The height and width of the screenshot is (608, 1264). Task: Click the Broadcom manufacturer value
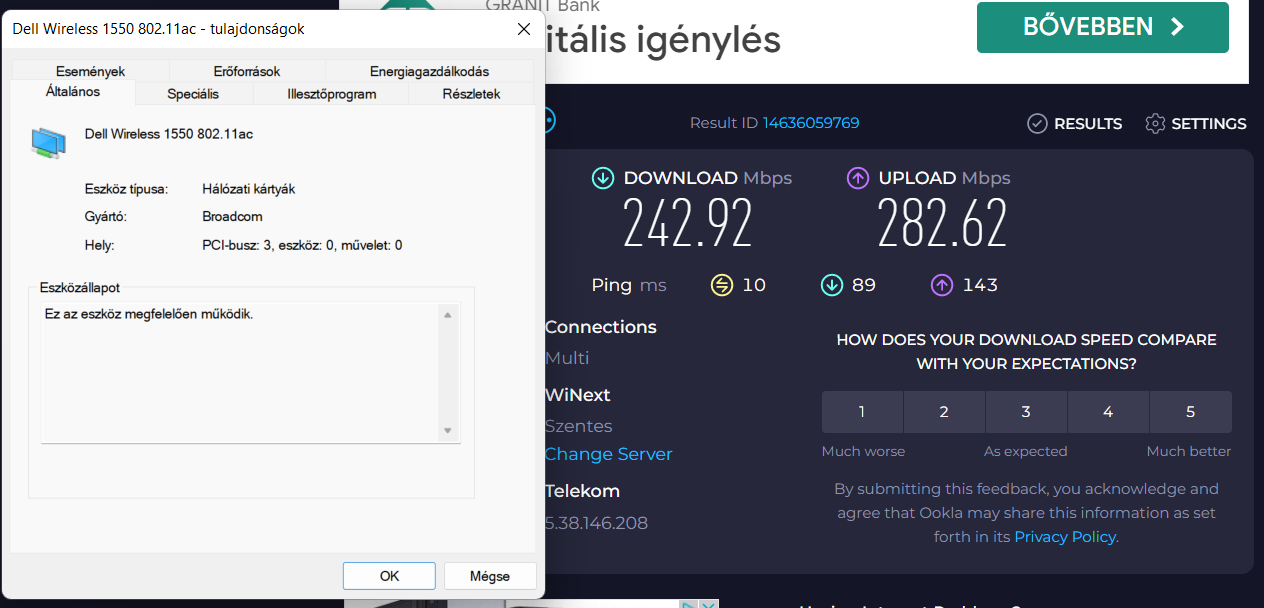point(232,217)
